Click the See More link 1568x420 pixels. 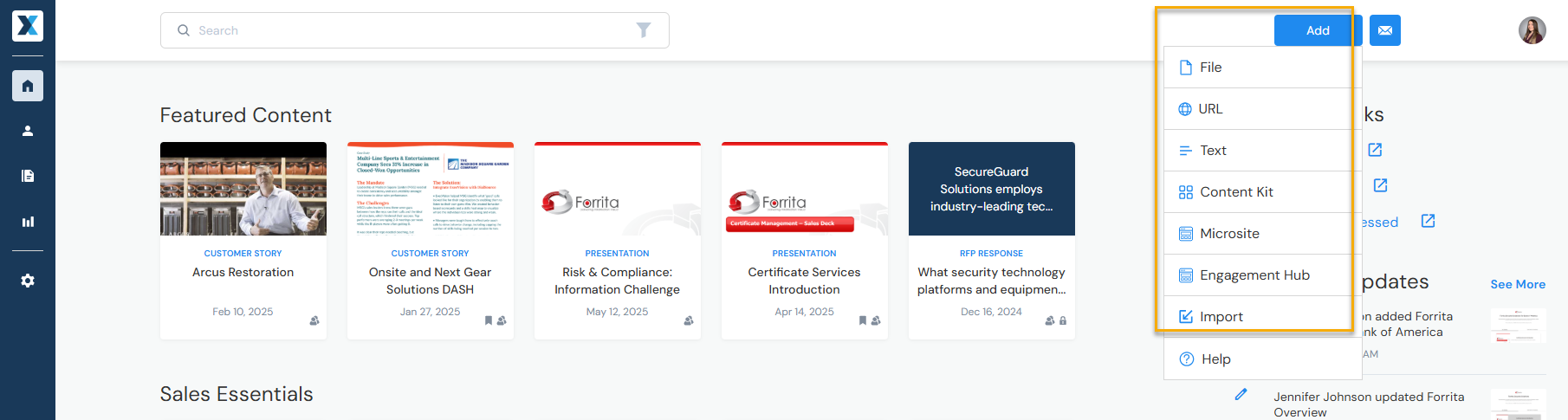1518,284
